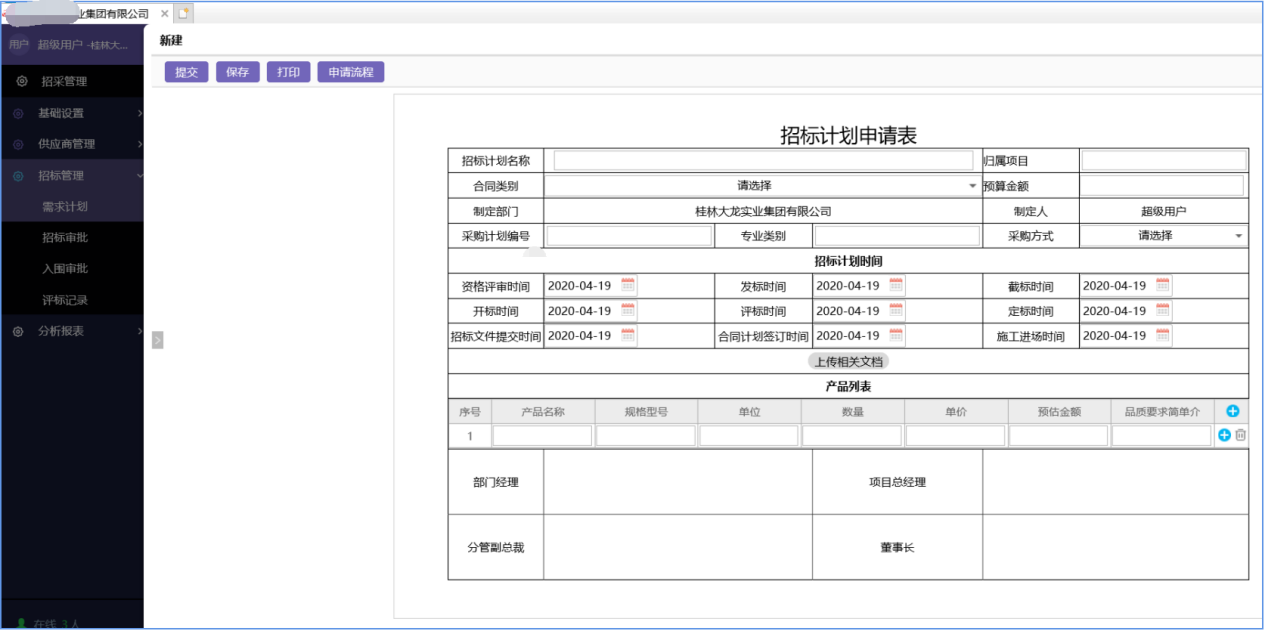
Task: Click the 上传相关文档 upload button
Action: click(x=848, y=362)
